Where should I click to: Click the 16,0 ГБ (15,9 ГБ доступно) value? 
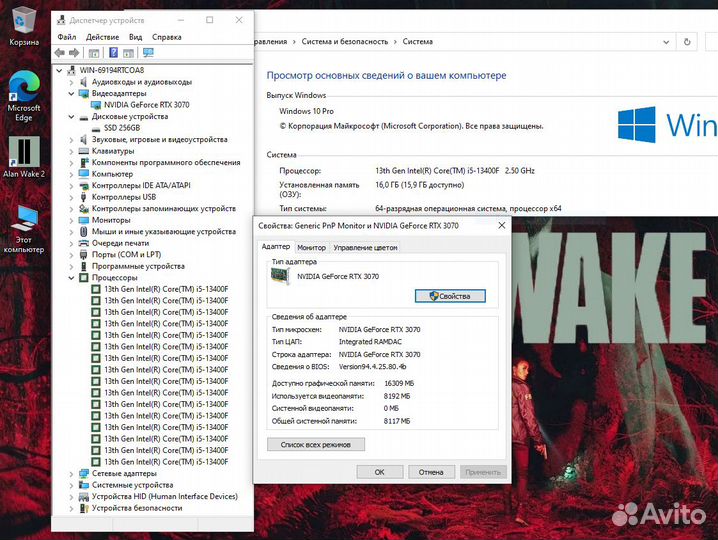click(419, 185)
